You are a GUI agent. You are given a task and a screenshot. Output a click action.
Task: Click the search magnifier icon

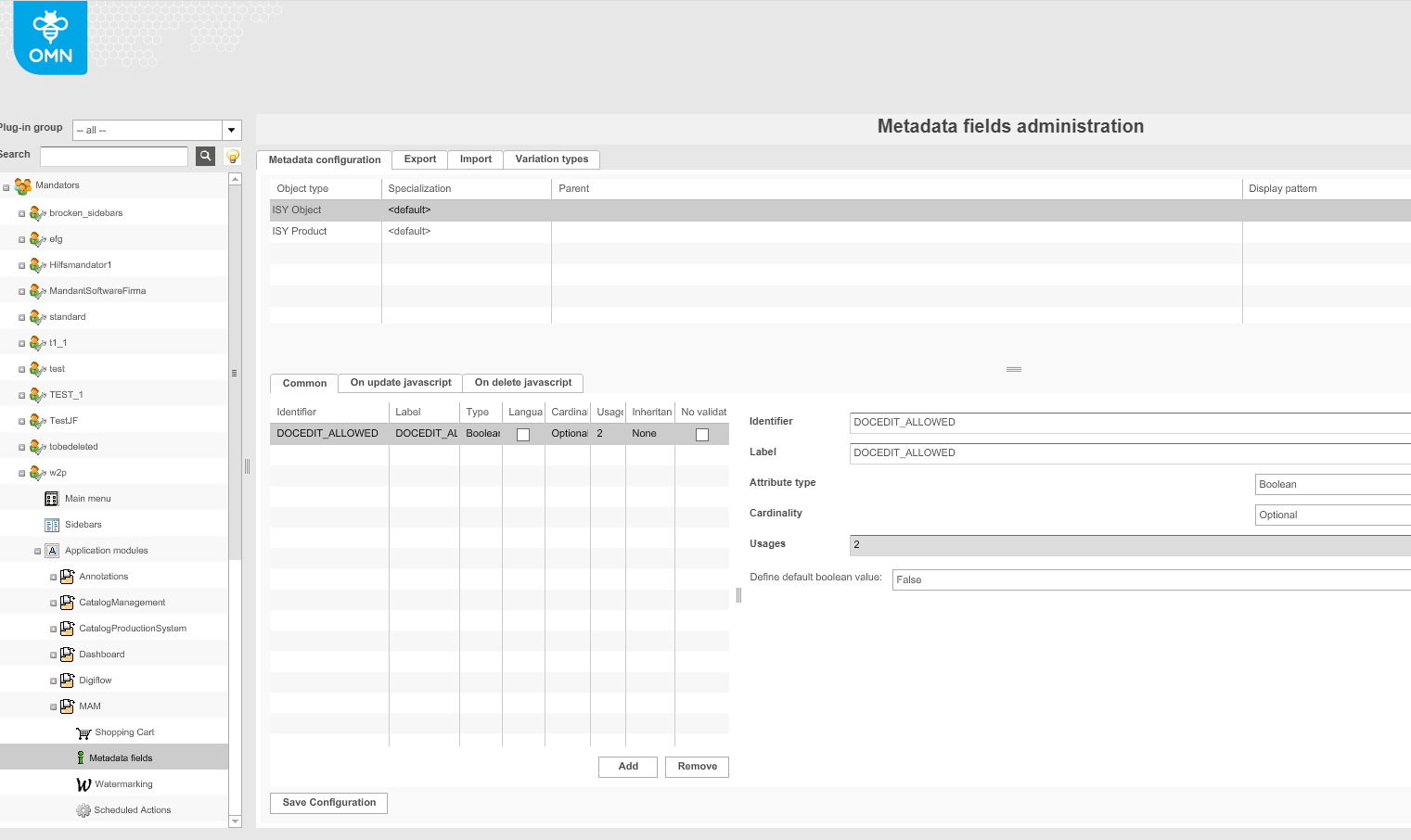pos(205,156)
